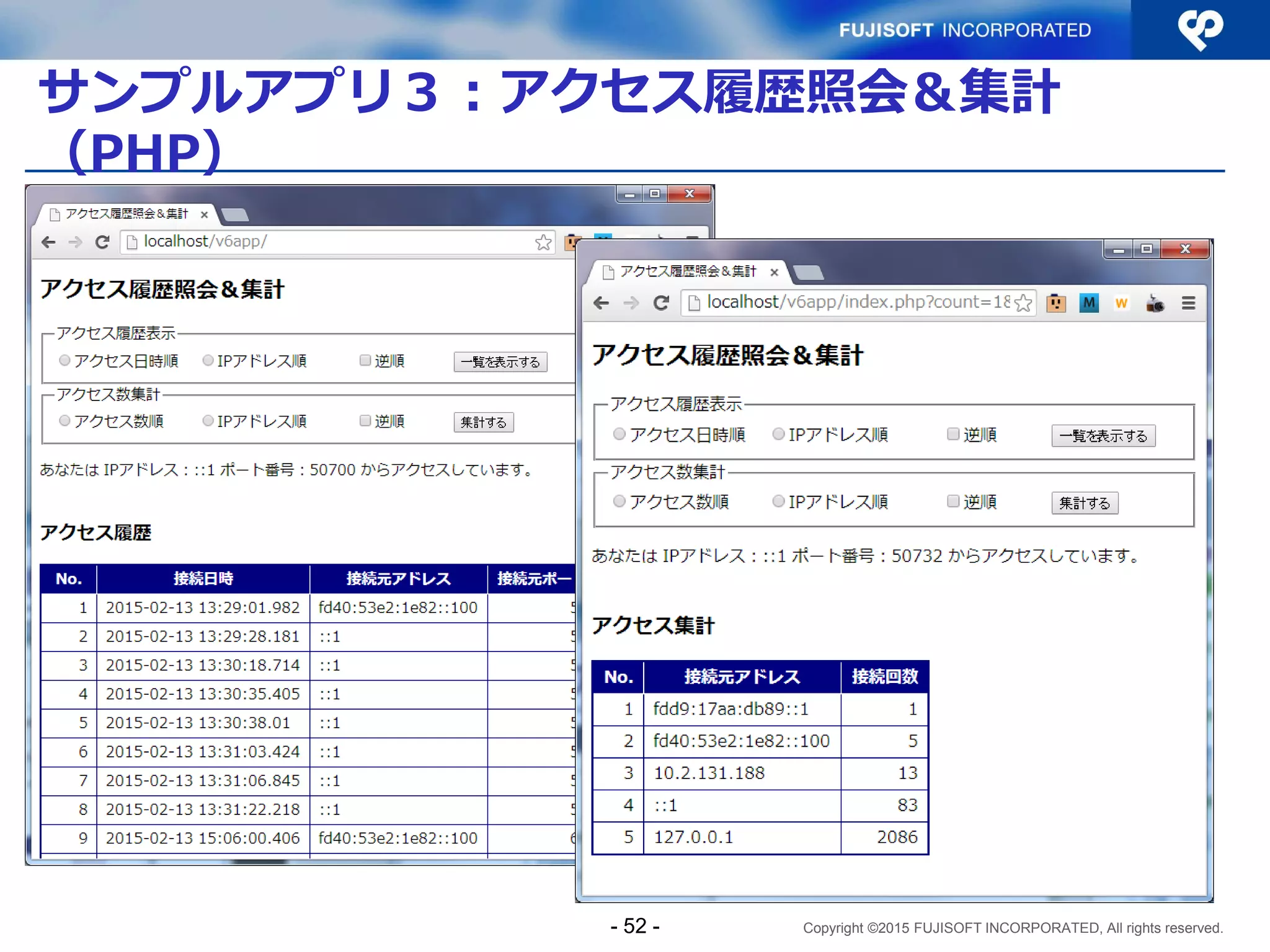The height and width of the screenshot is (952, 1270).
Task: Click timestamp 2015-02-13 15:06:00.406
Action: [203, 839]
